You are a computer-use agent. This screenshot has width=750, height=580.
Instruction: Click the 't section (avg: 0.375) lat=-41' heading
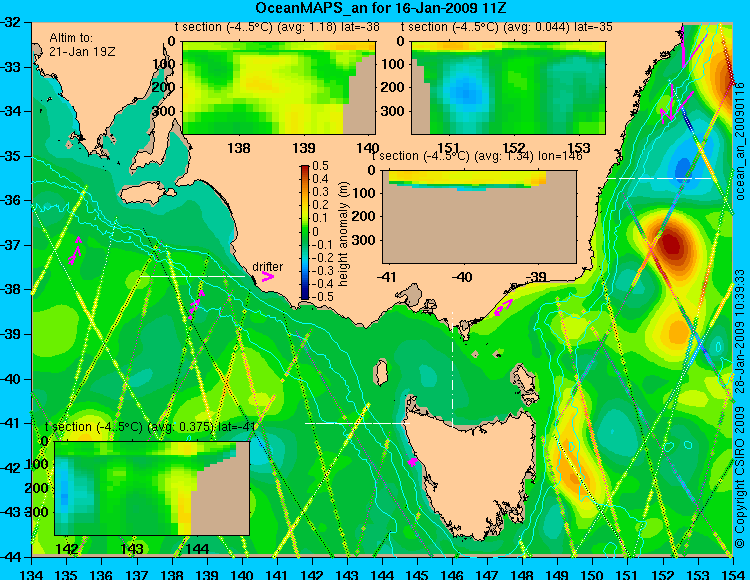pos(151,427)
